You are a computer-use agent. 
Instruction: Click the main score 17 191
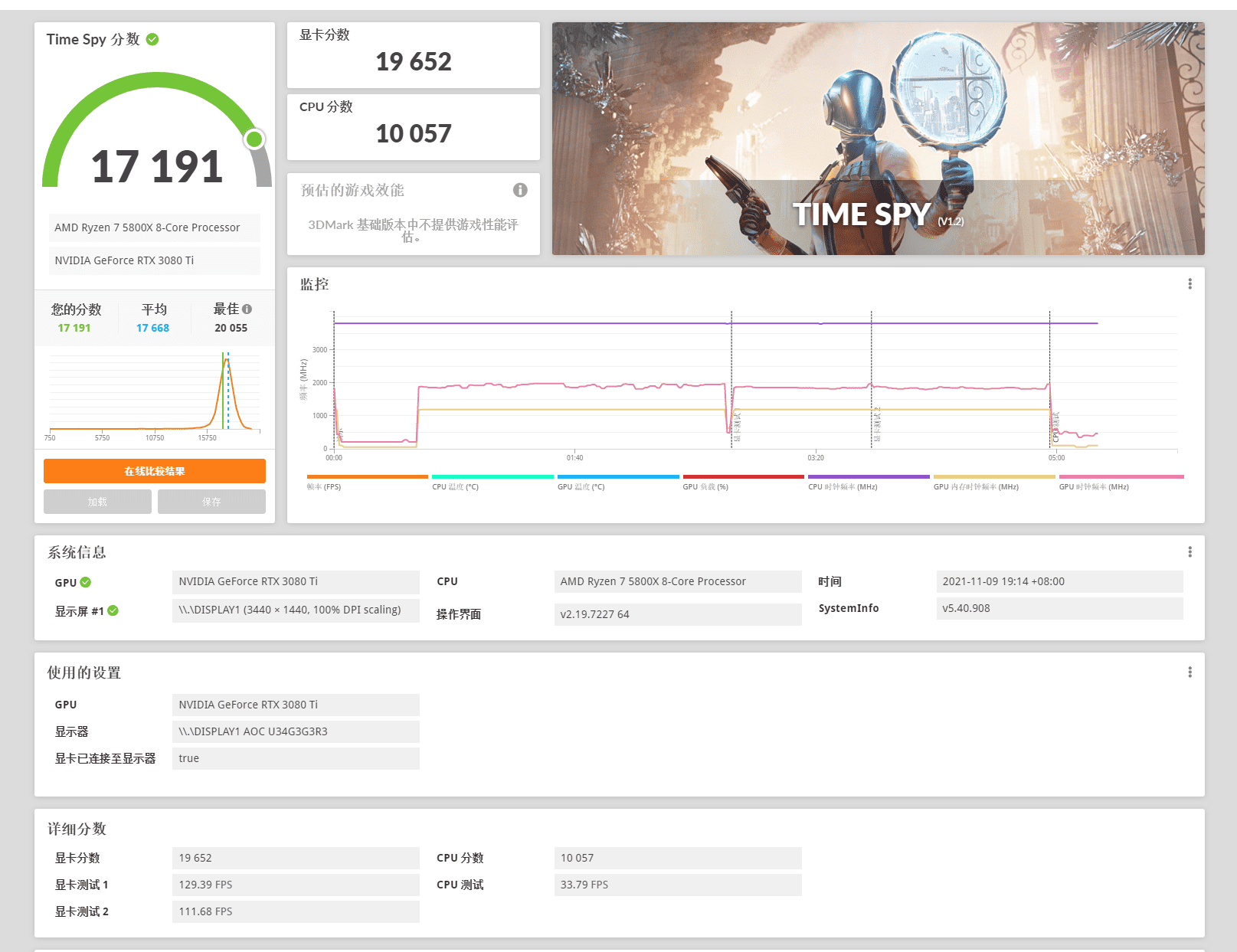pos(157,167)
